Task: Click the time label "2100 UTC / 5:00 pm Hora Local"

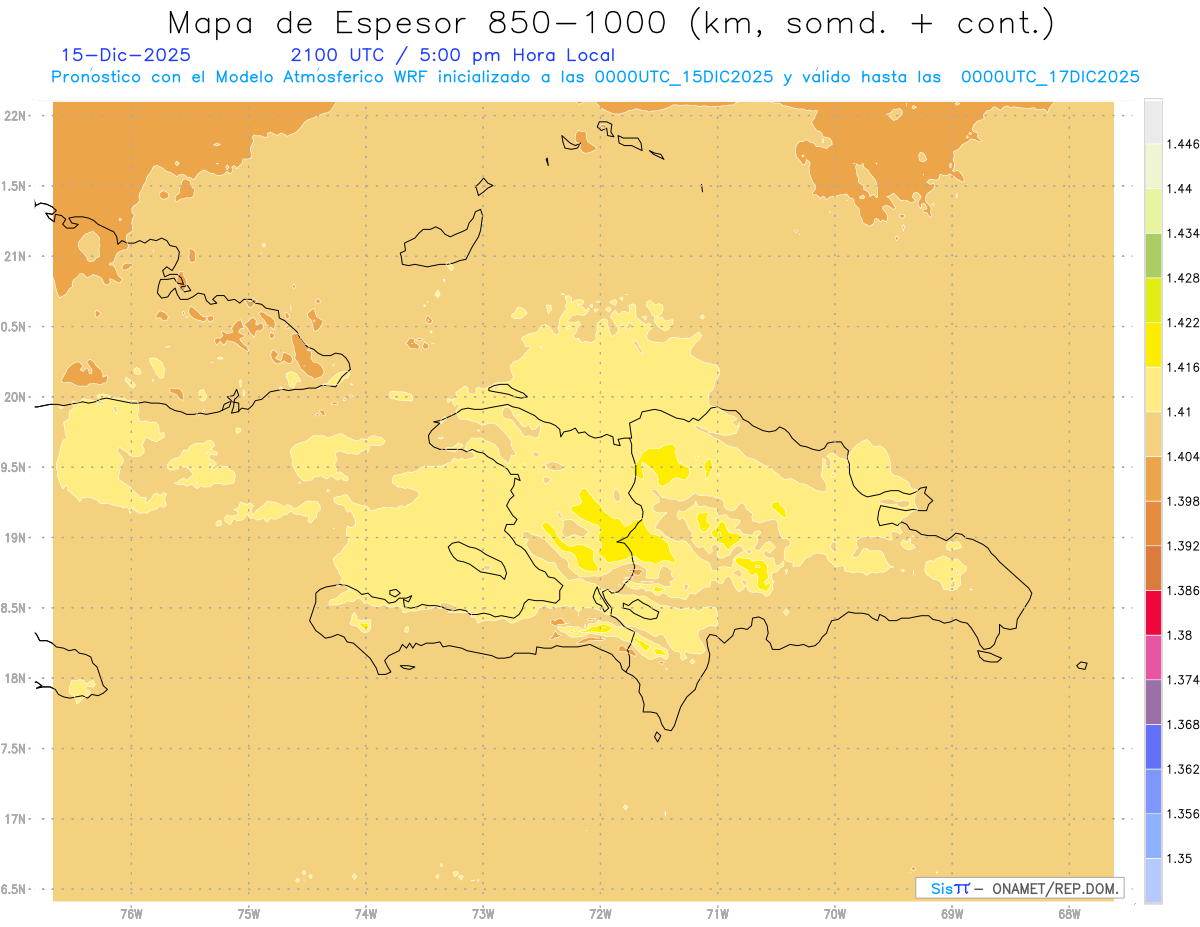Action: [452, 56]
